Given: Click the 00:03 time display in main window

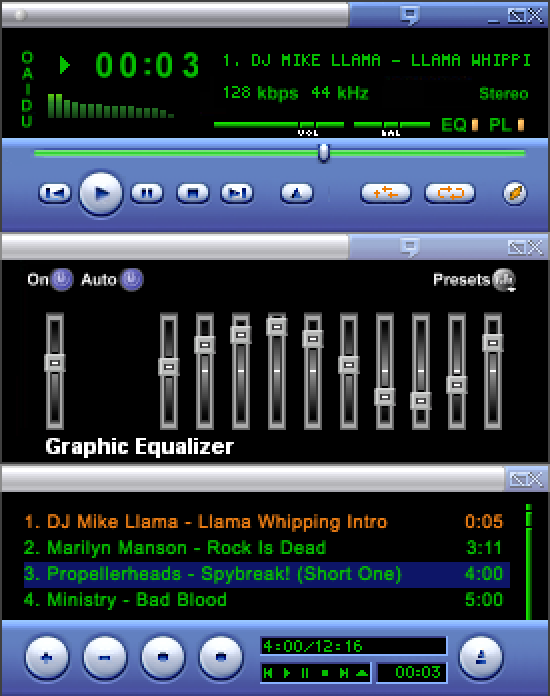Looking at the screenshot, I should click(x=147, y=65).
